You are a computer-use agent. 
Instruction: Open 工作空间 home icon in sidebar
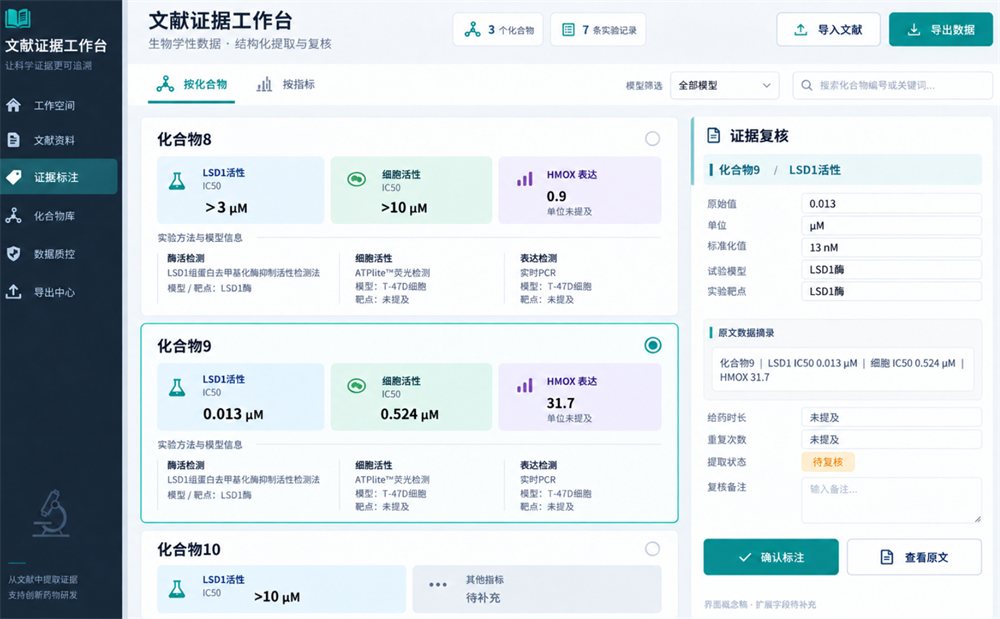pyautogui.click(x=13, y=105)
